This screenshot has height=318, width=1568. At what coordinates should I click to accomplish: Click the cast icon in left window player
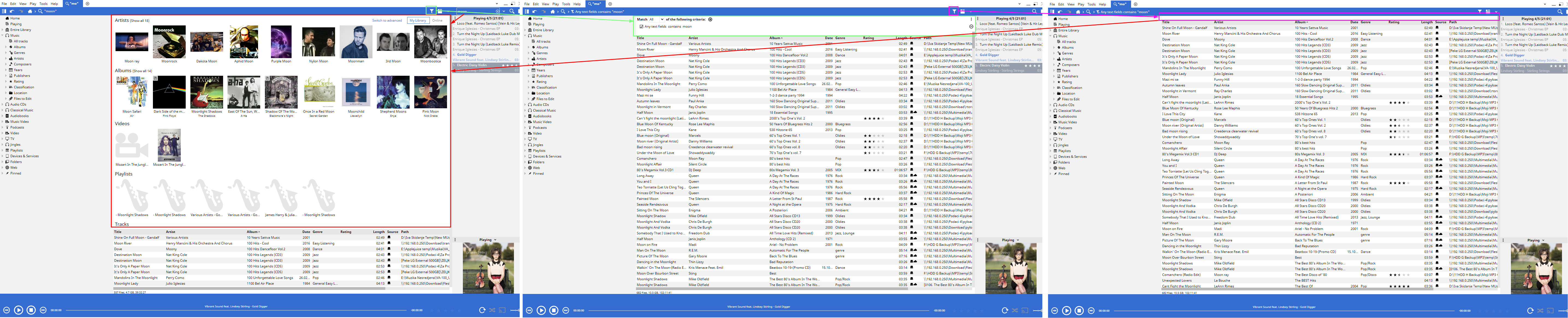click(502, 310)
